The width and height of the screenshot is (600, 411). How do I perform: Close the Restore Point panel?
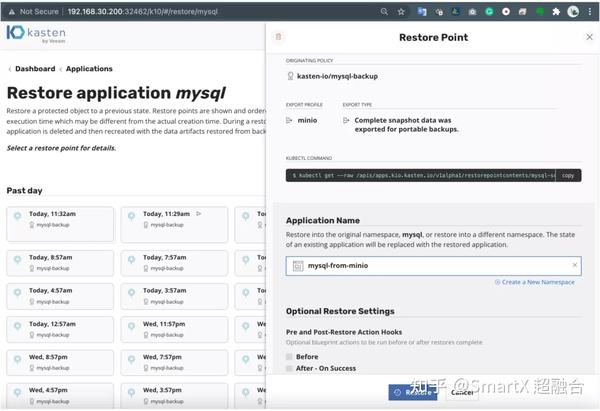[x=588, y=37]
